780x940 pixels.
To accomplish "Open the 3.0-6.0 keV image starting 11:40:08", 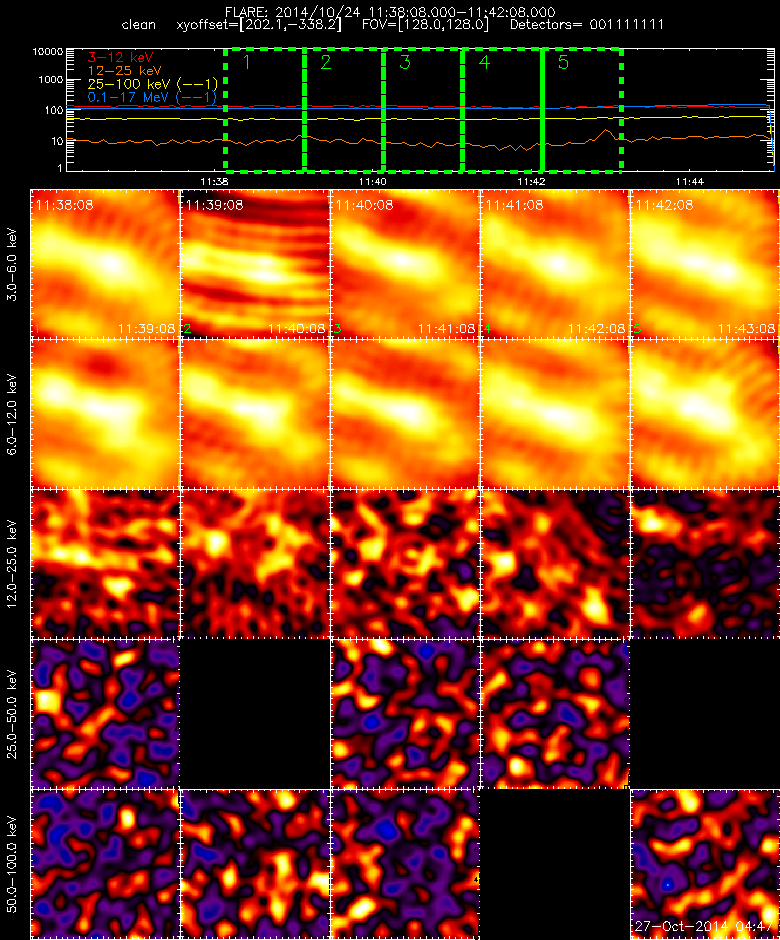I will point(405,264).
